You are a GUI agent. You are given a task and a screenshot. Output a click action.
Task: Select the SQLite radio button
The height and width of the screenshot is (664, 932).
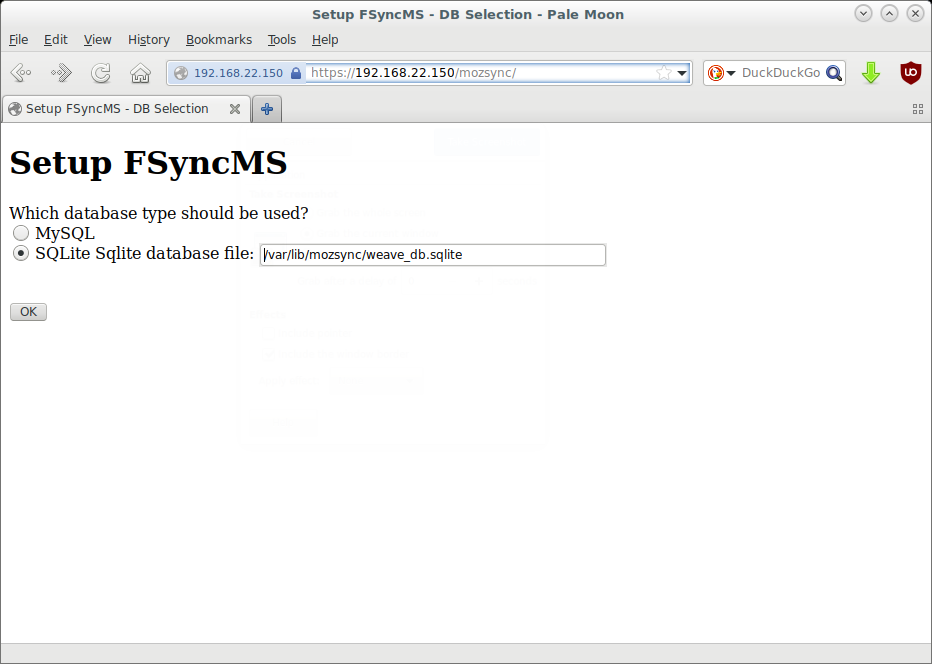[x=21, y=253]
